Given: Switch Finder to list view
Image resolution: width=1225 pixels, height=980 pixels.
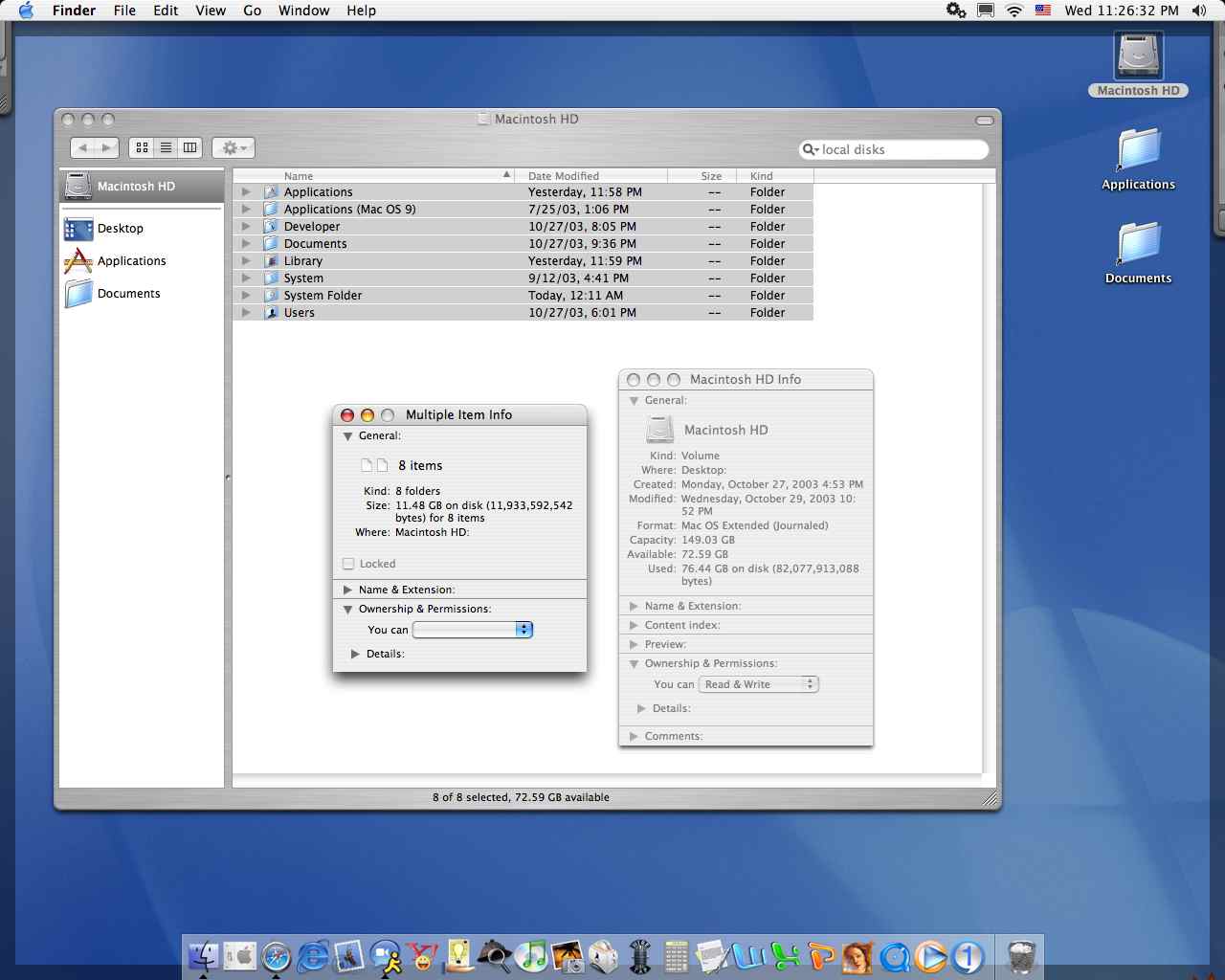Looking at the screenshot, I should tap(166, 147).
